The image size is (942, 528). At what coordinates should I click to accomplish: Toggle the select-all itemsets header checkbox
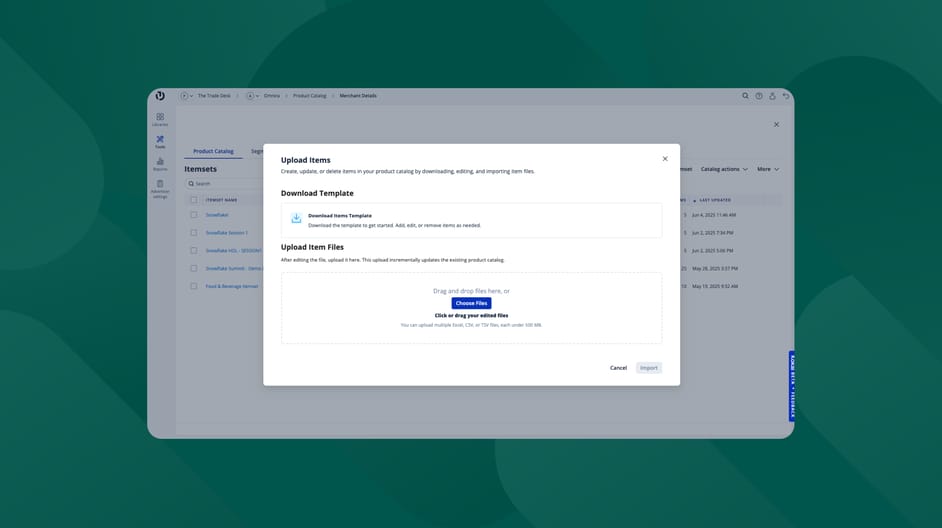pos(193,199)
